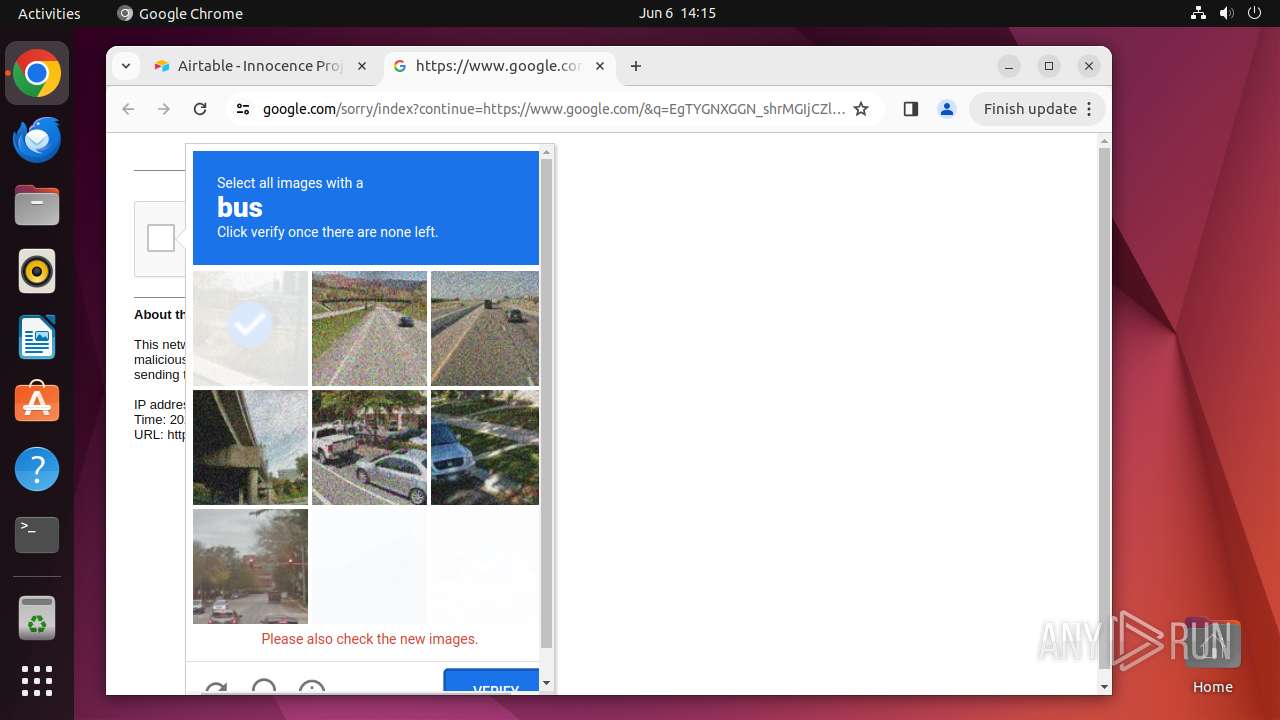Screen dimensions: 1280x720
Task: Close the Airtable tab
Action: (x=362, y=66)
